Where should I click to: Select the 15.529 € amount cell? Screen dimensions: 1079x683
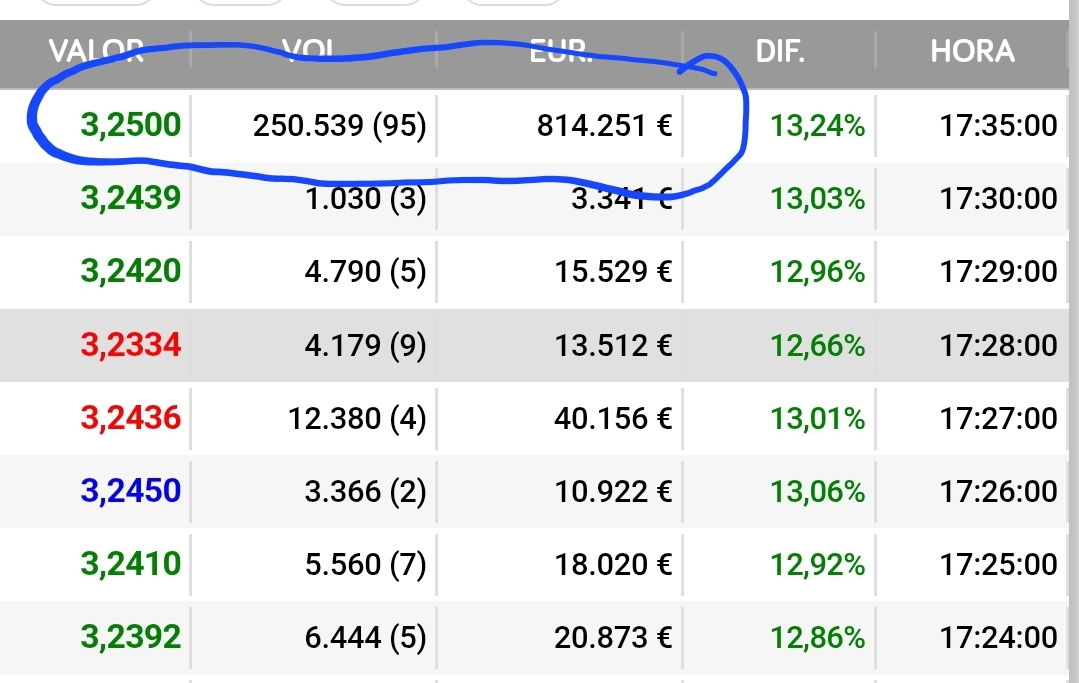(613, 272)
